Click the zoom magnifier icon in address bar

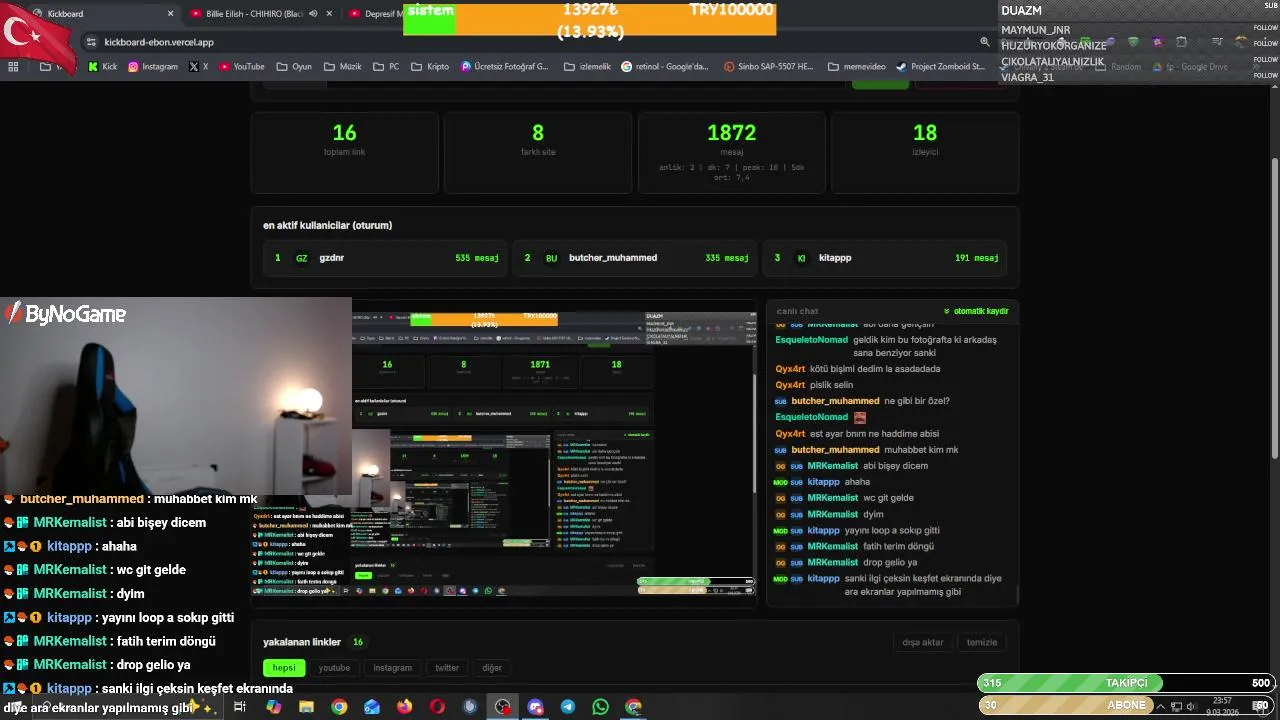tap(984, 42)
